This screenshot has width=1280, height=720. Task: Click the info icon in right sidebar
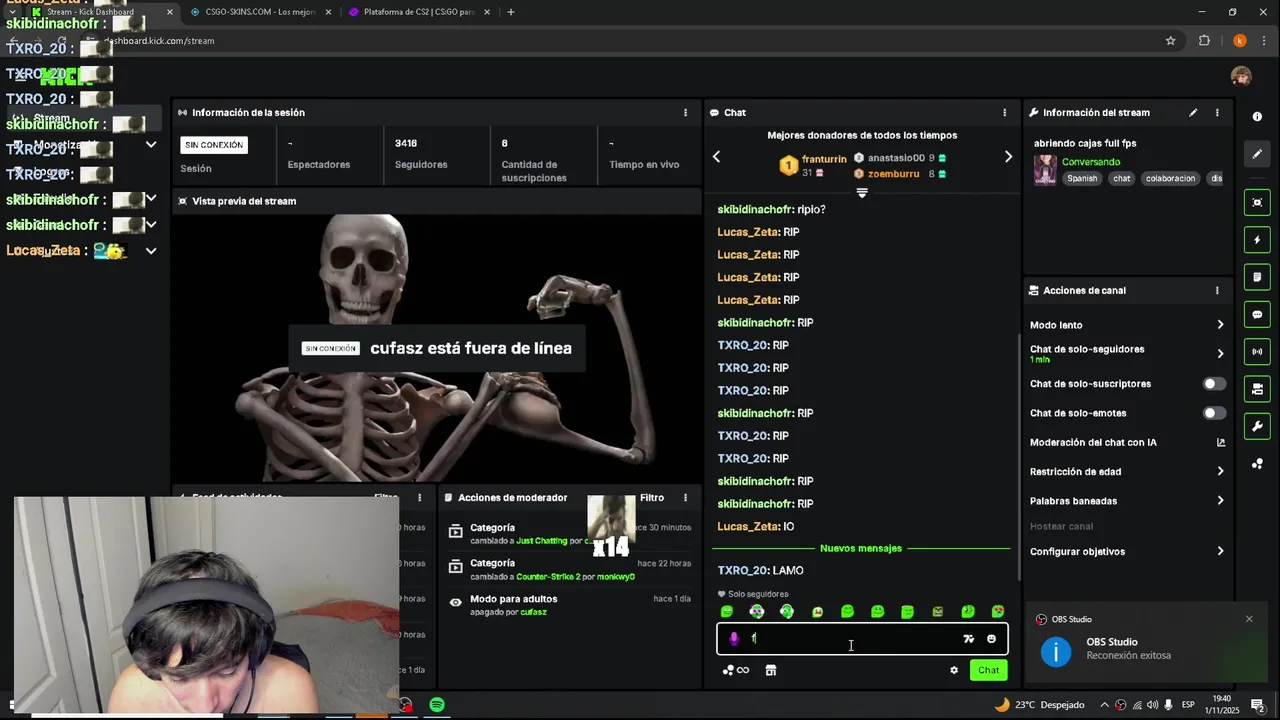click(x=1257, y=117)
